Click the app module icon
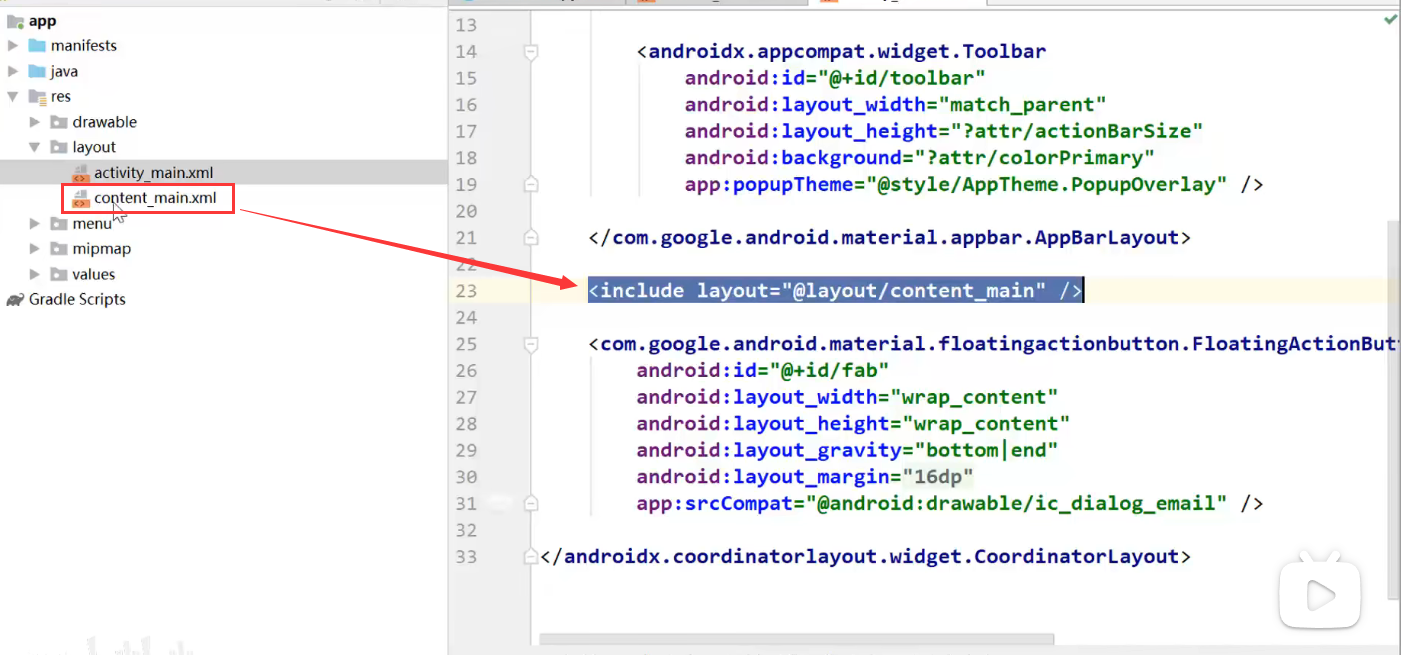1401x655 pixels. [15, 20]
